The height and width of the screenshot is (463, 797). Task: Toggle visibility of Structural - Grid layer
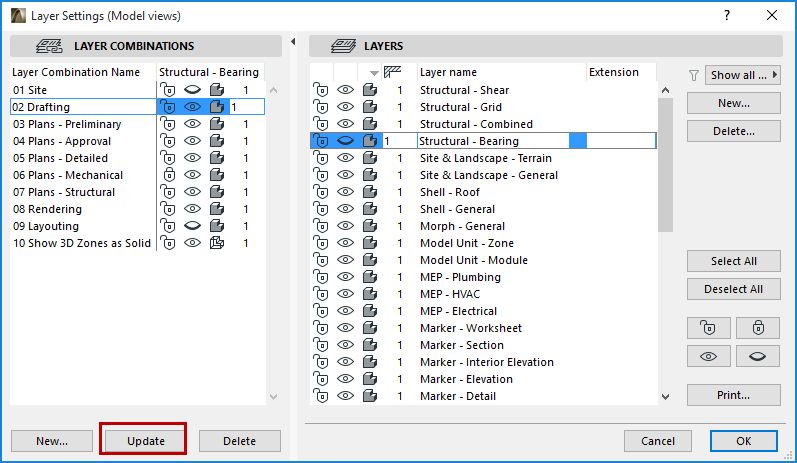[346, 107]
